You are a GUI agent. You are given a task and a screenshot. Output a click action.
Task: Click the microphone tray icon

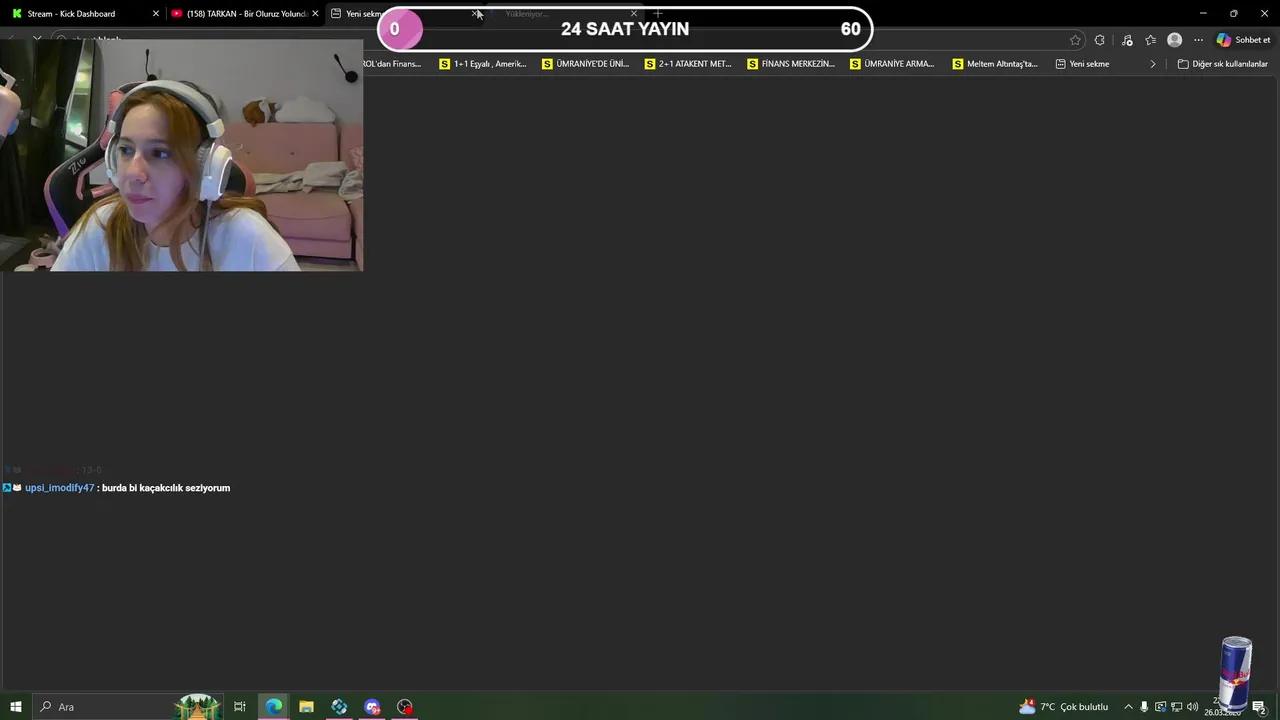click(1144, 707)
